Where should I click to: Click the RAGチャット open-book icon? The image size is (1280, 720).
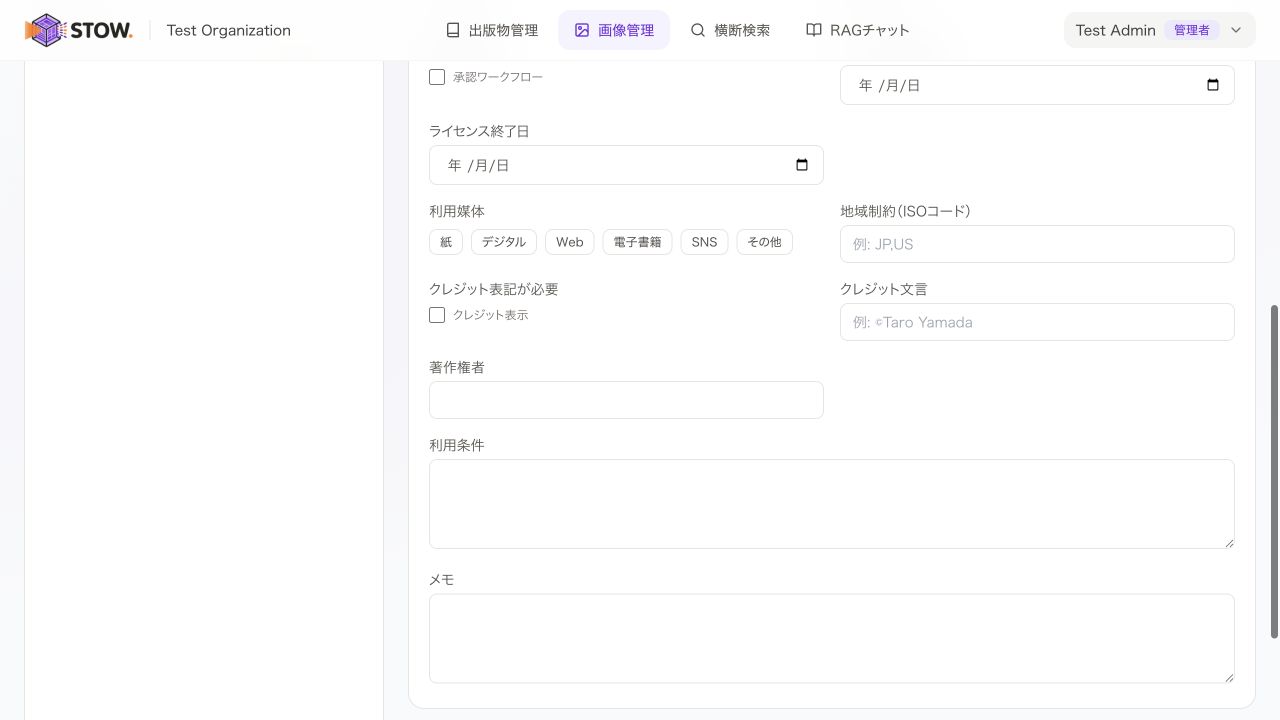814,30
